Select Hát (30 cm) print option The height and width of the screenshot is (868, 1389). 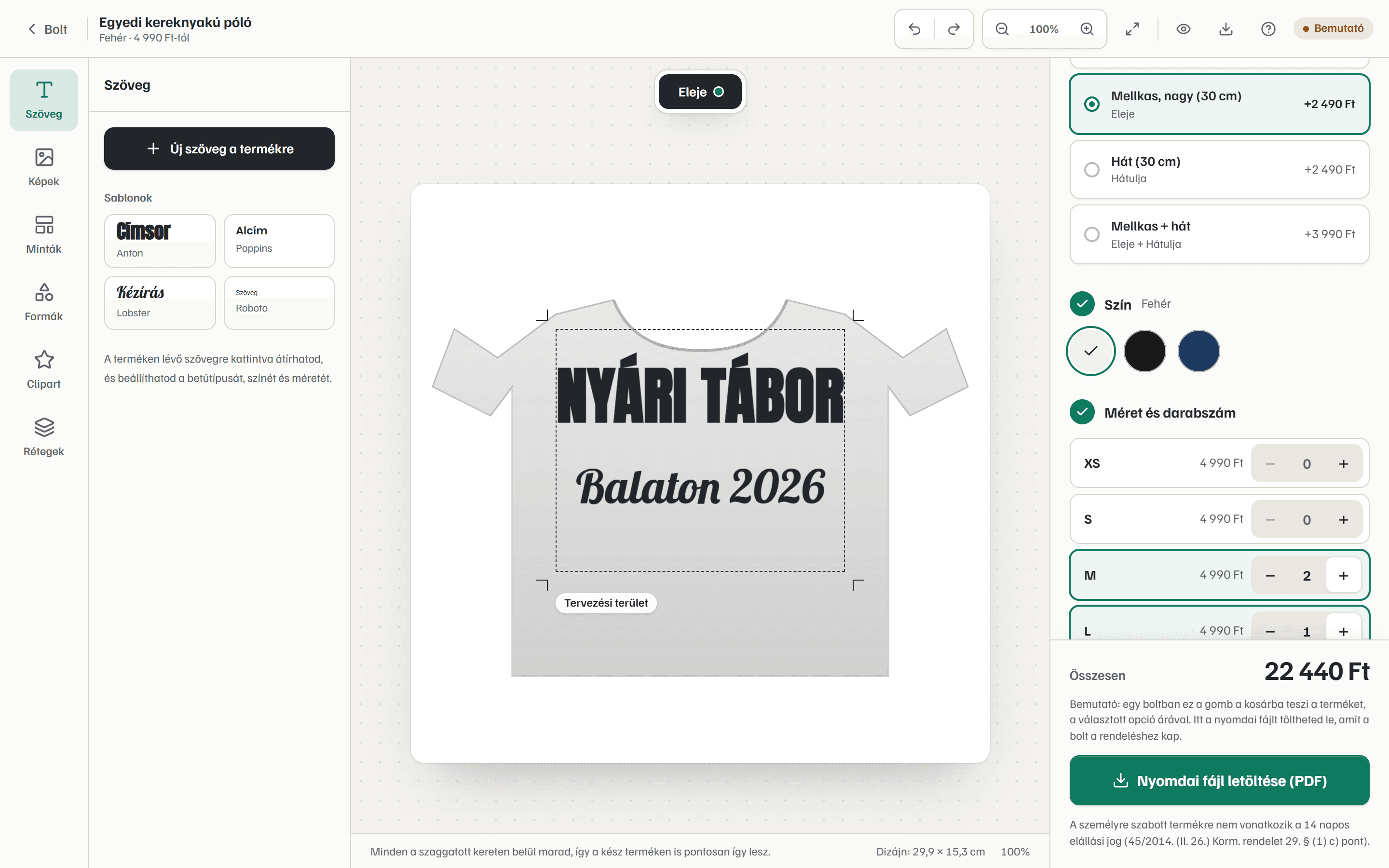pos(1219,169)
